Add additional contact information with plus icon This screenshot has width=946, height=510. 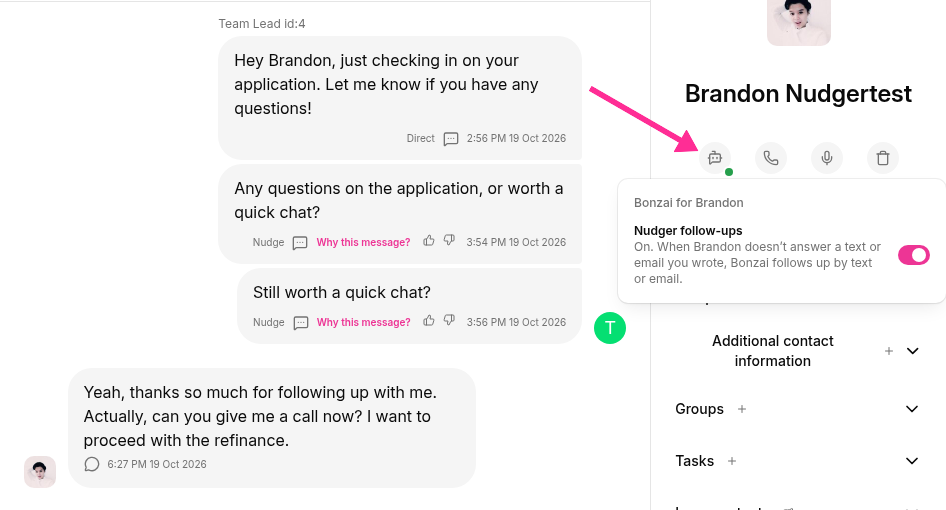coord(889,351)
